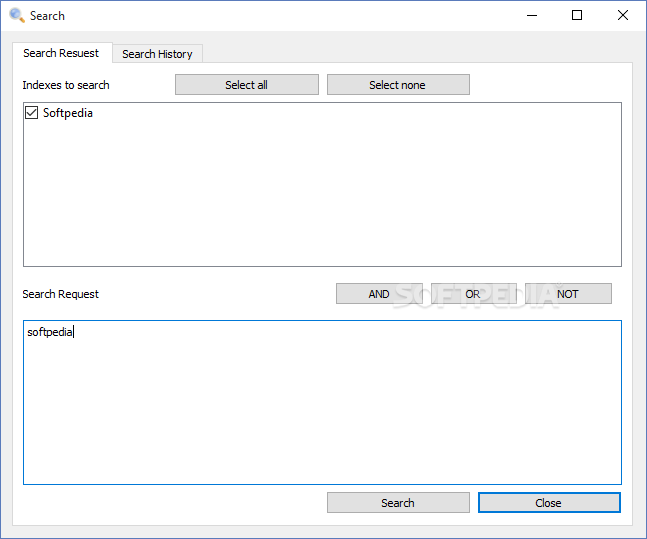Image resolution: width=647 pixels, height=539 pixels.
Task: Minimize the Search window
Action: (532, 16)
